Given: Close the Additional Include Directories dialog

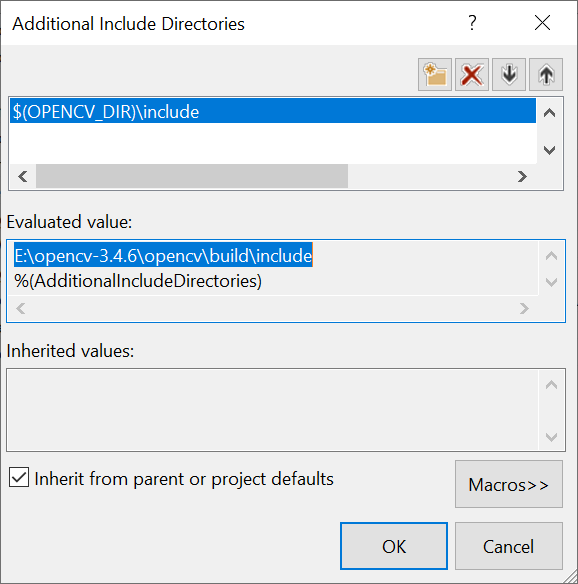Looking at the screenshot, I should pyautogui.click(x=542, y=23).
